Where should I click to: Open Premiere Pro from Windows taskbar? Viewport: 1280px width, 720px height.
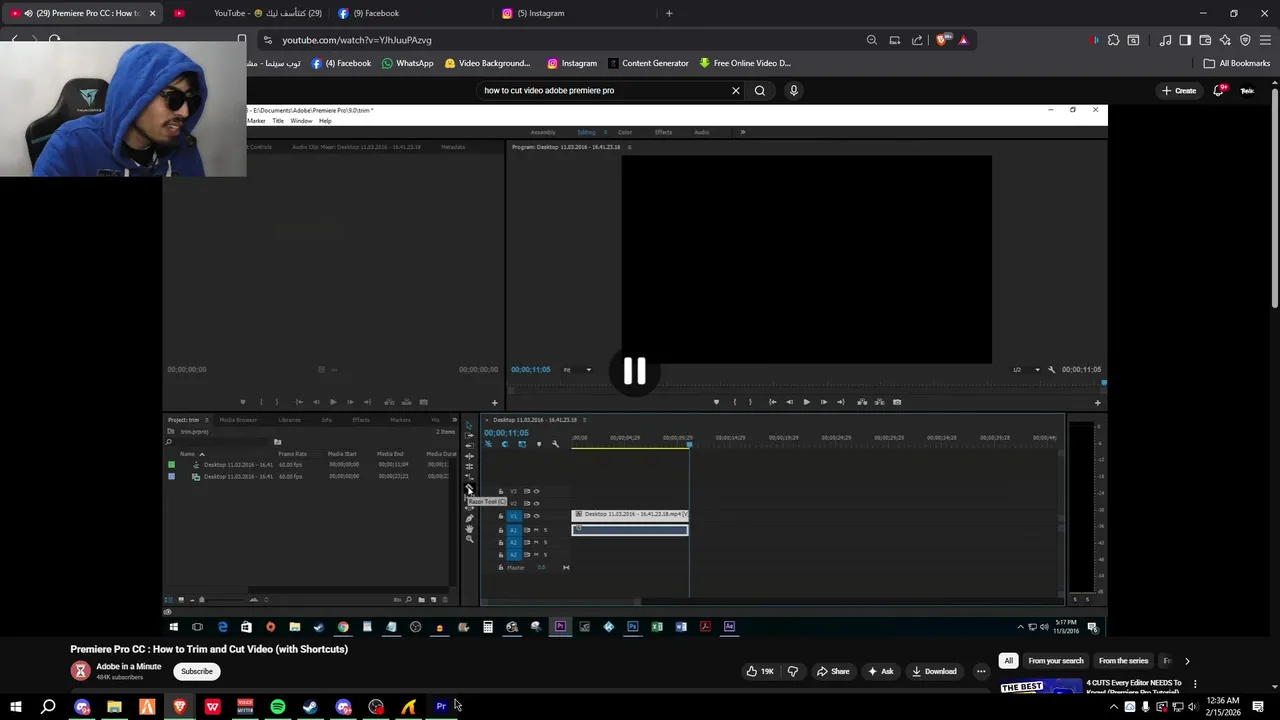click(x=441, y=707)
